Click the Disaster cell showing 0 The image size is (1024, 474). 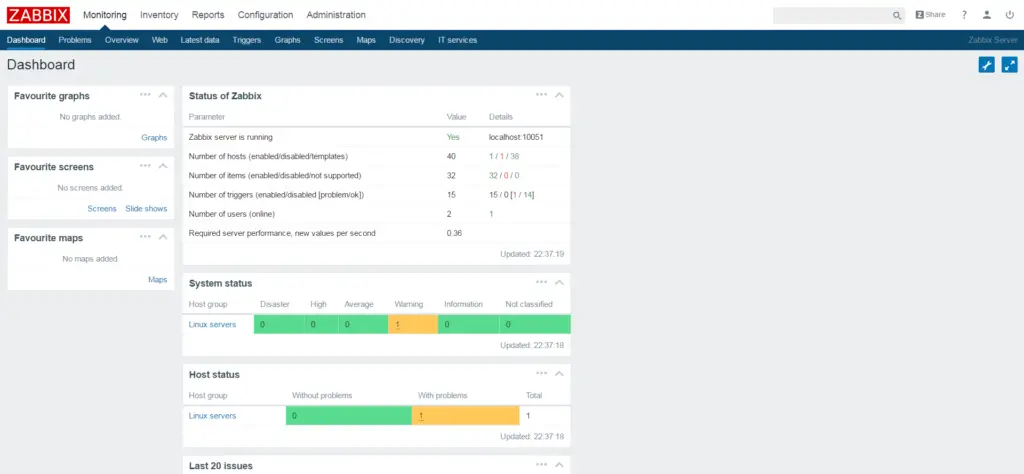[x=279, y=324]
